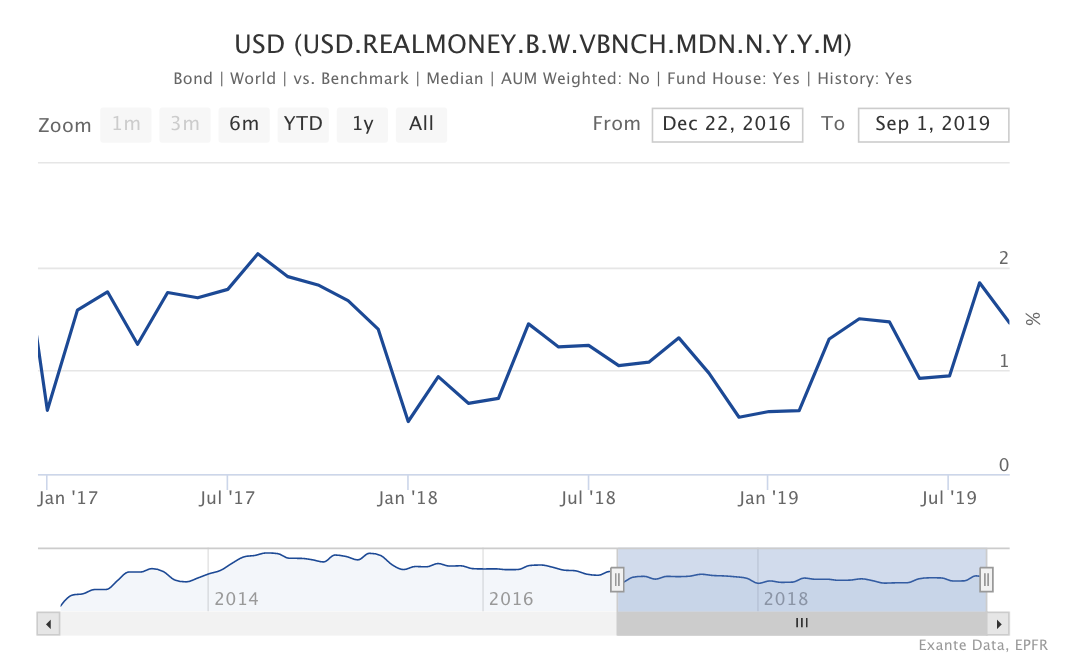Click the subtitle line starting with Bond | World
Viewport: 1084px width, 668px height.
point(542,78)
